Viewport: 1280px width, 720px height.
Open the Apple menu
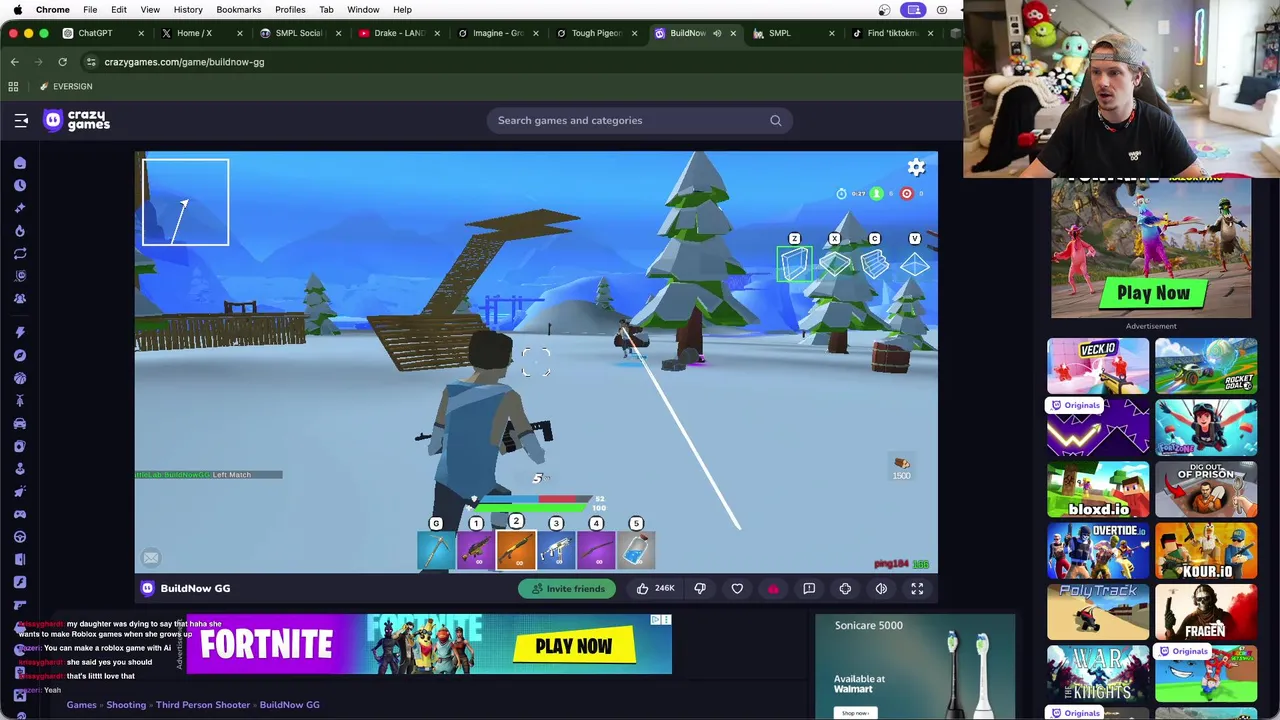(x=17, y=10)
